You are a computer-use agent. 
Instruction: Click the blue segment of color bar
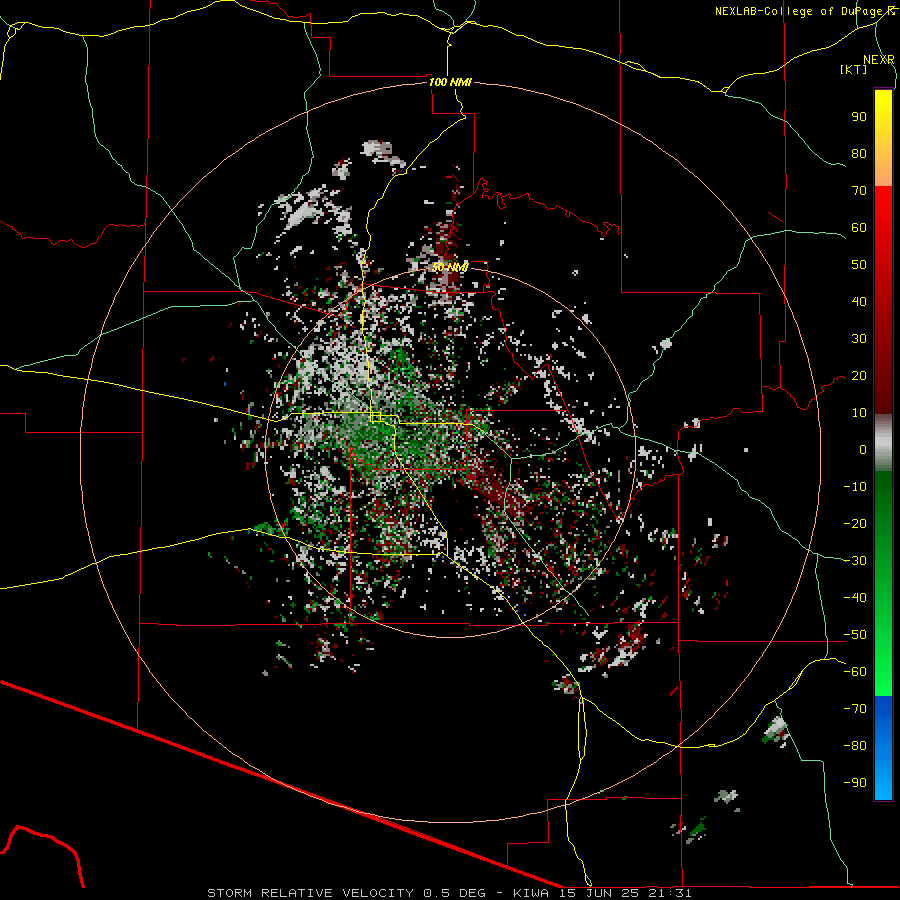[x=883, y=748]
